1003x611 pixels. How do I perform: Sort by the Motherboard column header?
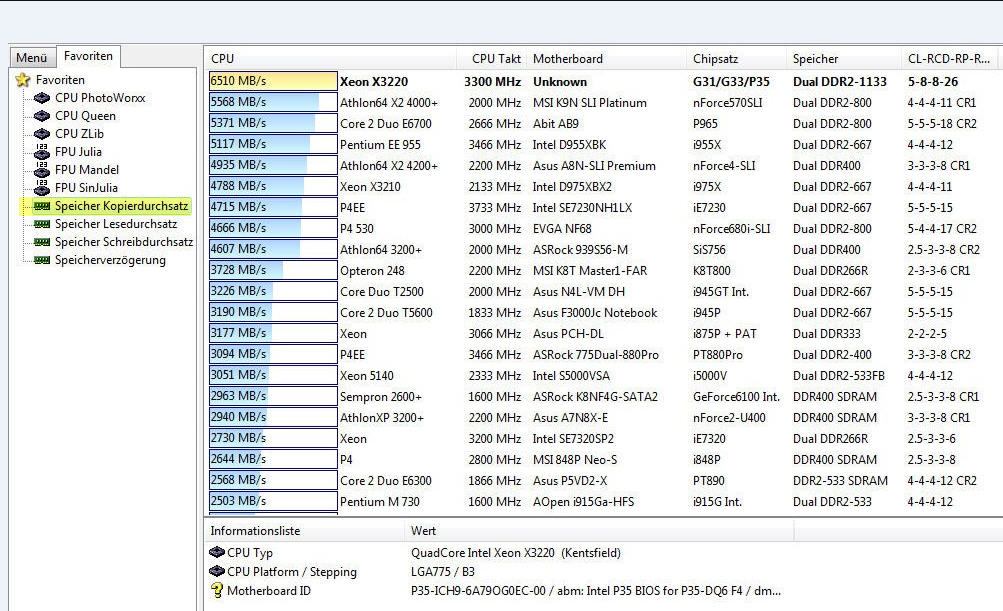point(606,58)
